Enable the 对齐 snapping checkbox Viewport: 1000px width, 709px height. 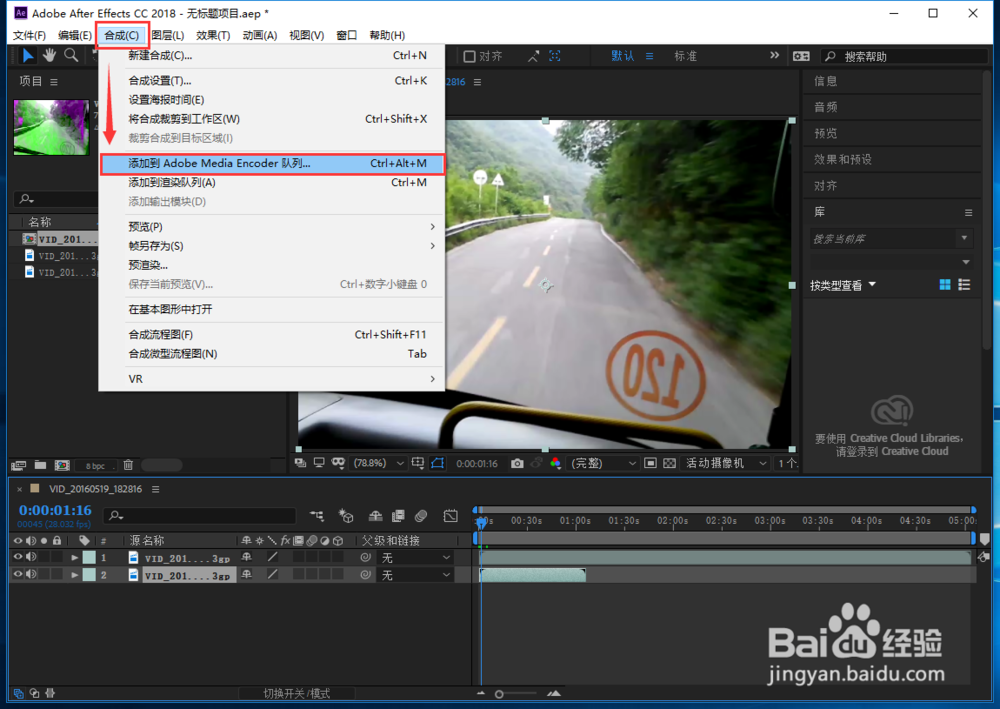point(469,56)
